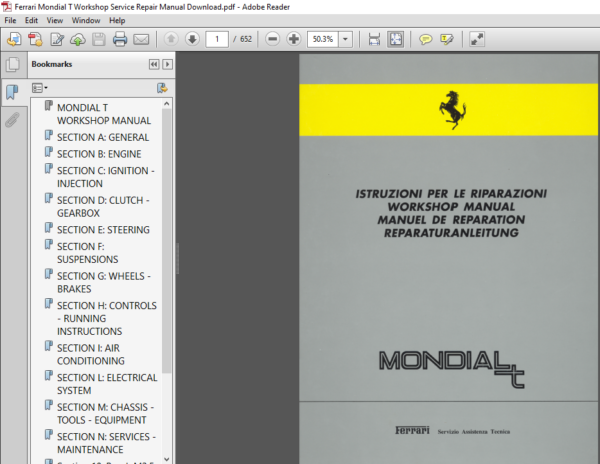Zoom in with the plus button
The image size is (600, 464).
tap(293, 39)
